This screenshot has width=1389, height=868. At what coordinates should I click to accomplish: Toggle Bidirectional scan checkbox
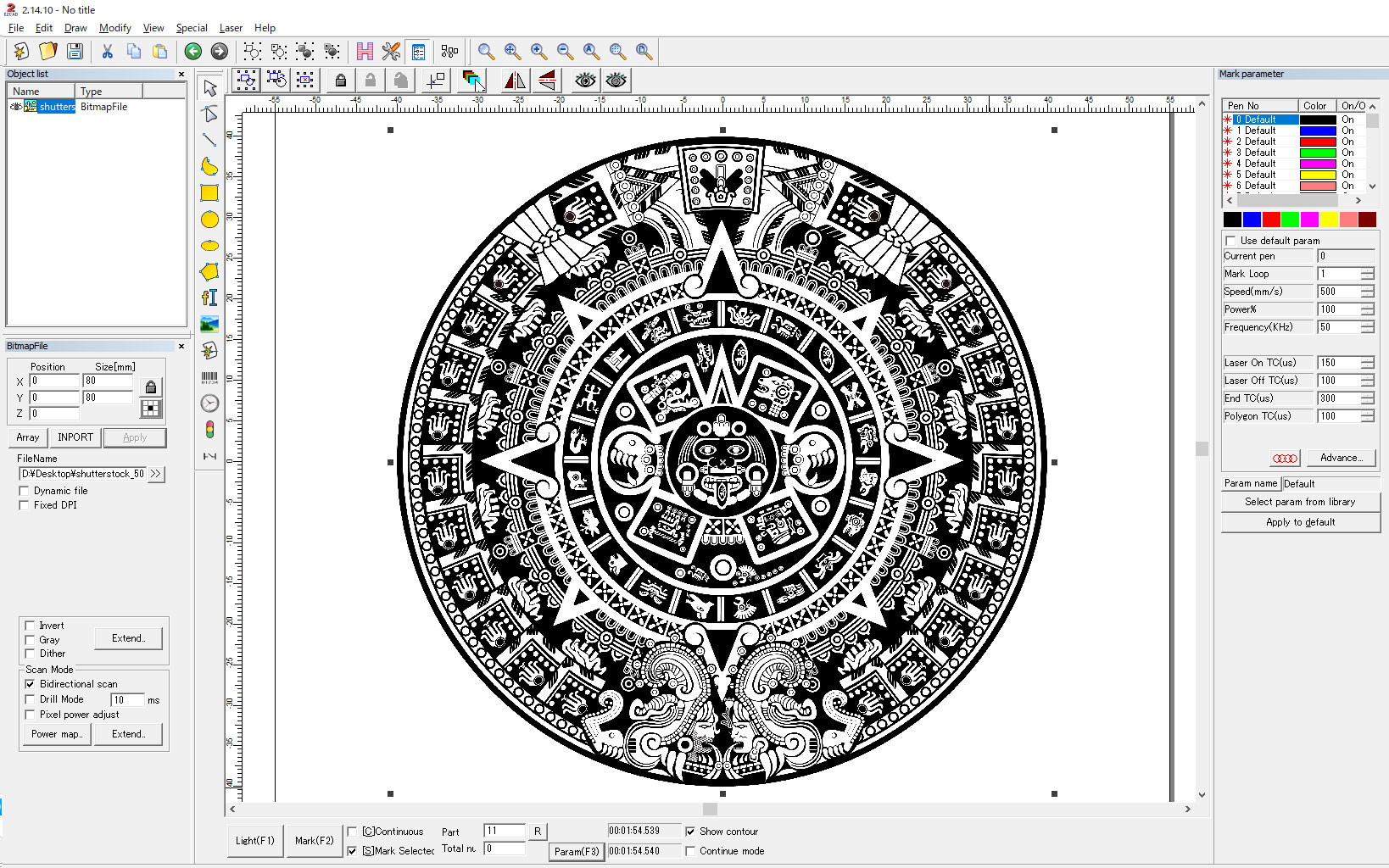click(30, 684)
